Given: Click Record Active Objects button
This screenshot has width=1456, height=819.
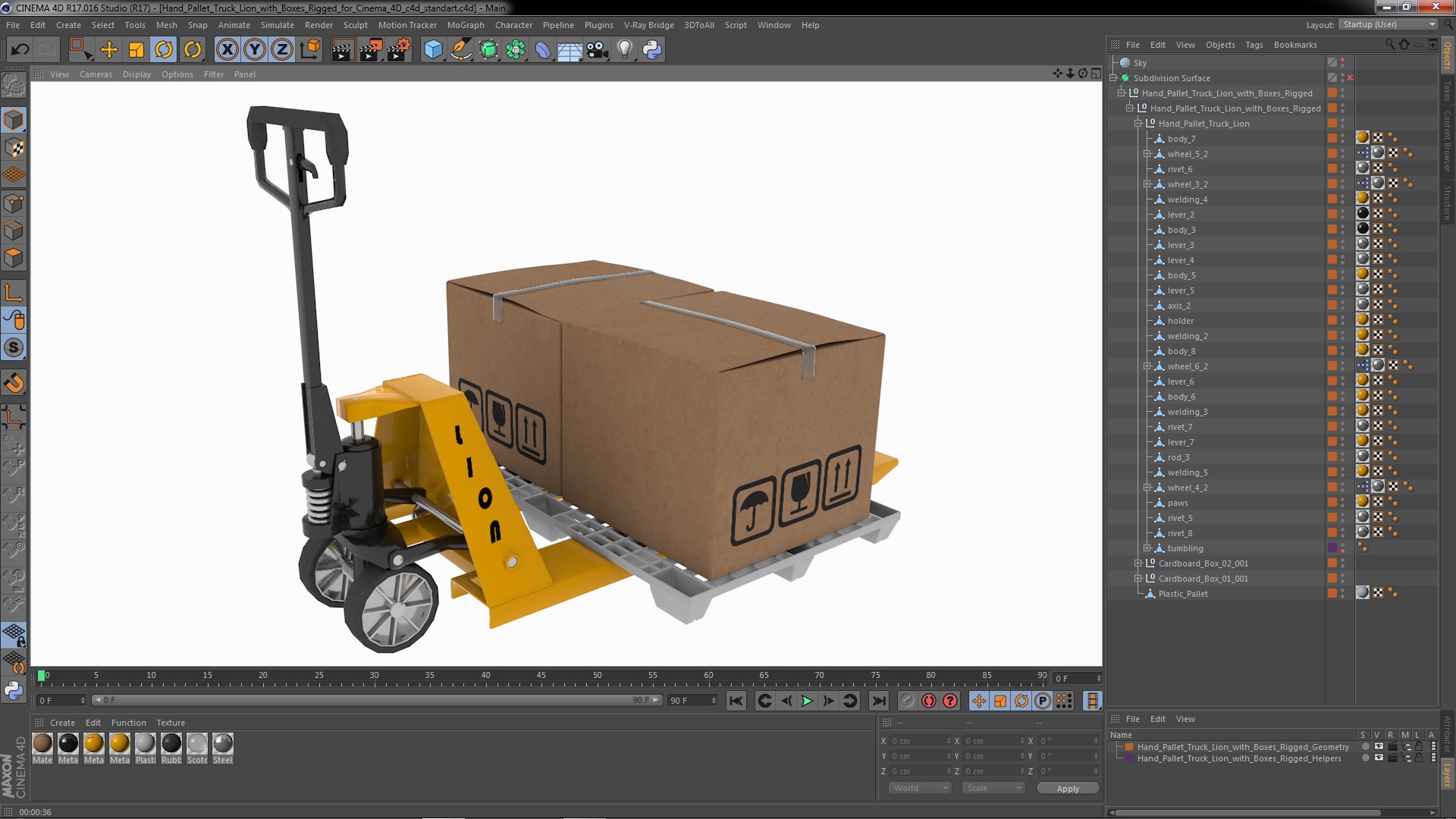Looking at the screenshot, I should coord(907,701).
